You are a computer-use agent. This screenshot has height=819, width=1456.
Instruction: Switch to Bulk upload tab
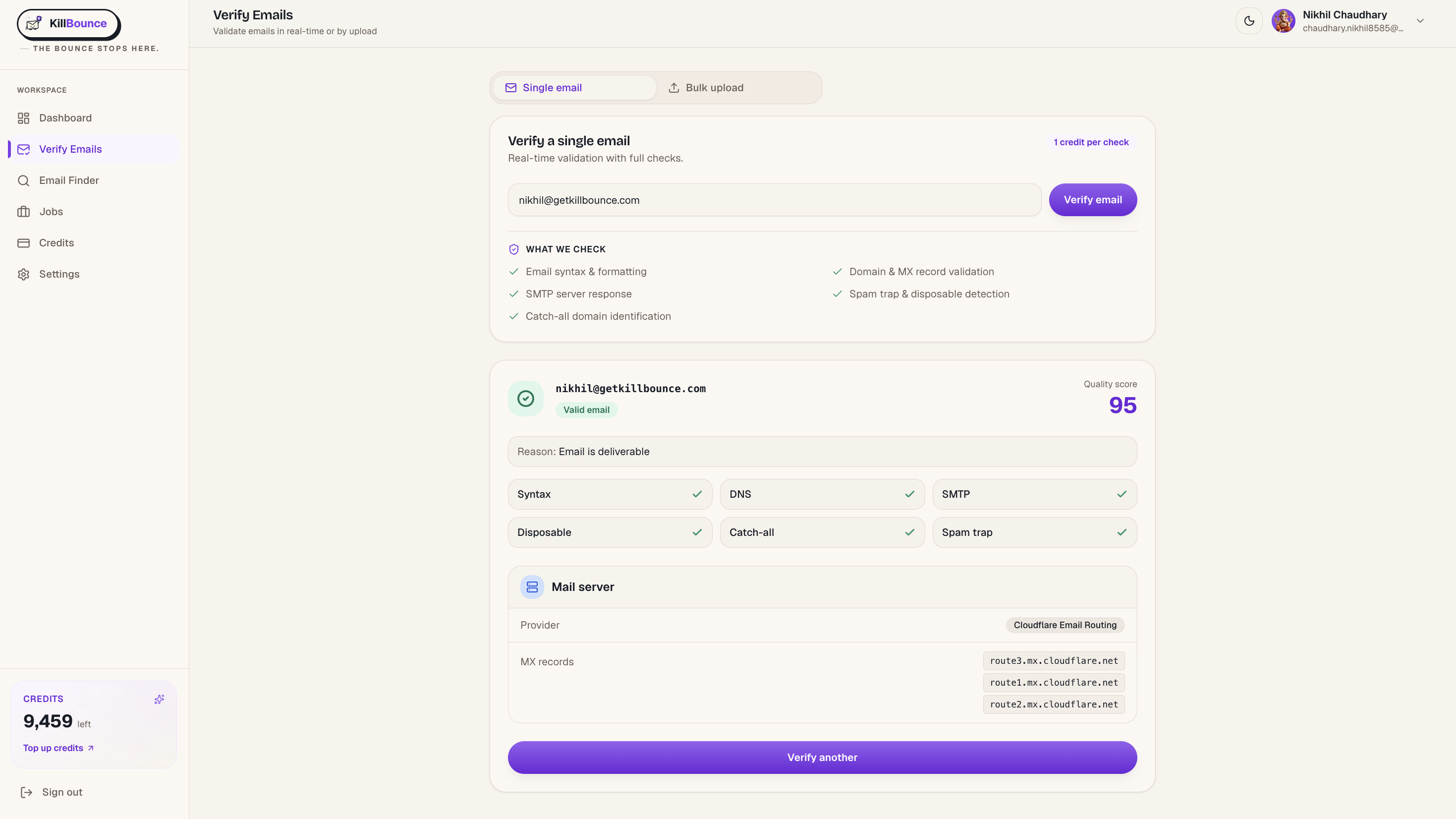click(737, 88)
